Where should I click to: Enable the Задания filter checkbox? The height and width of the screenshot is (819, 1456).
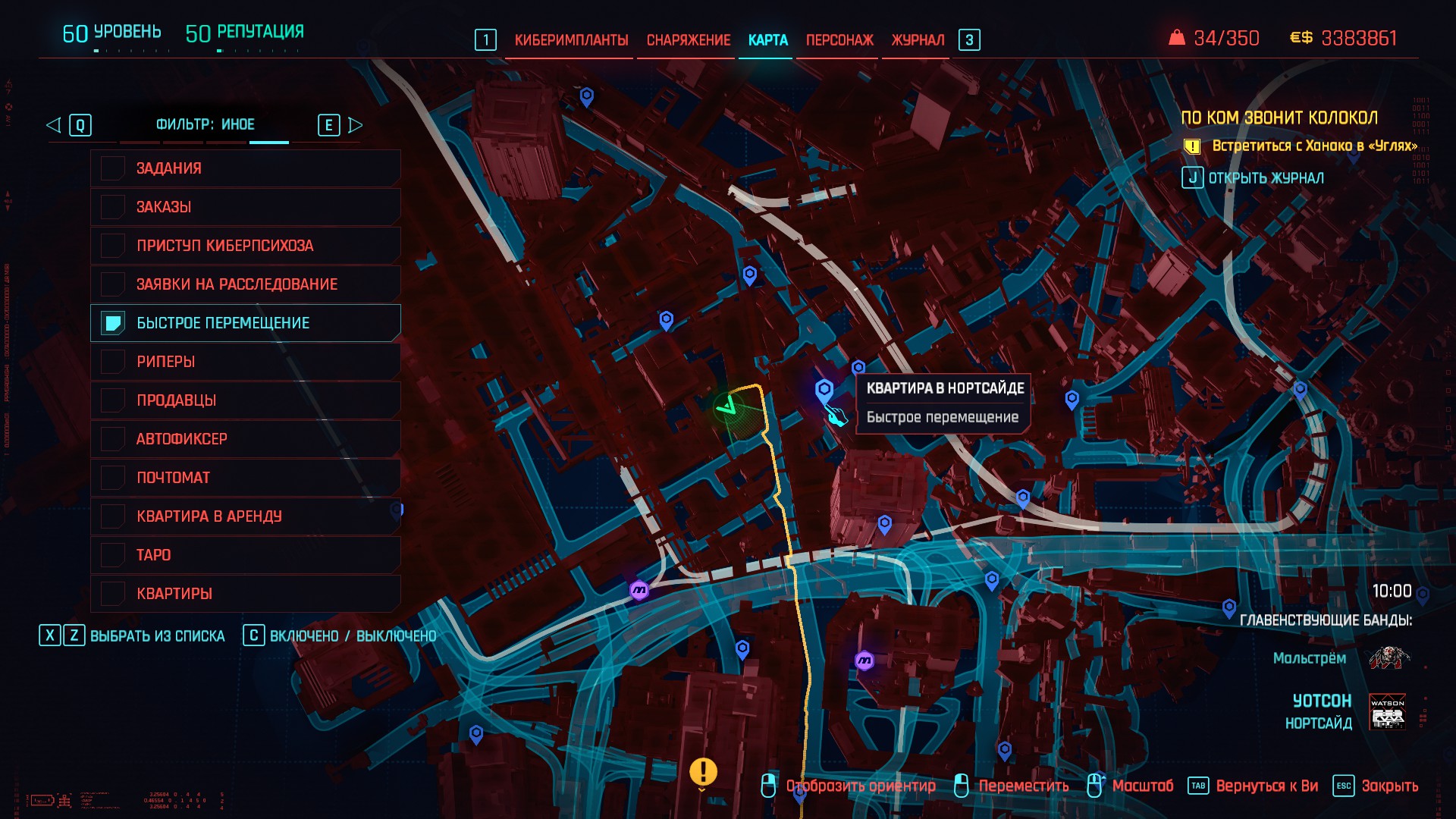pyautogui.click(x=113, y=168)
